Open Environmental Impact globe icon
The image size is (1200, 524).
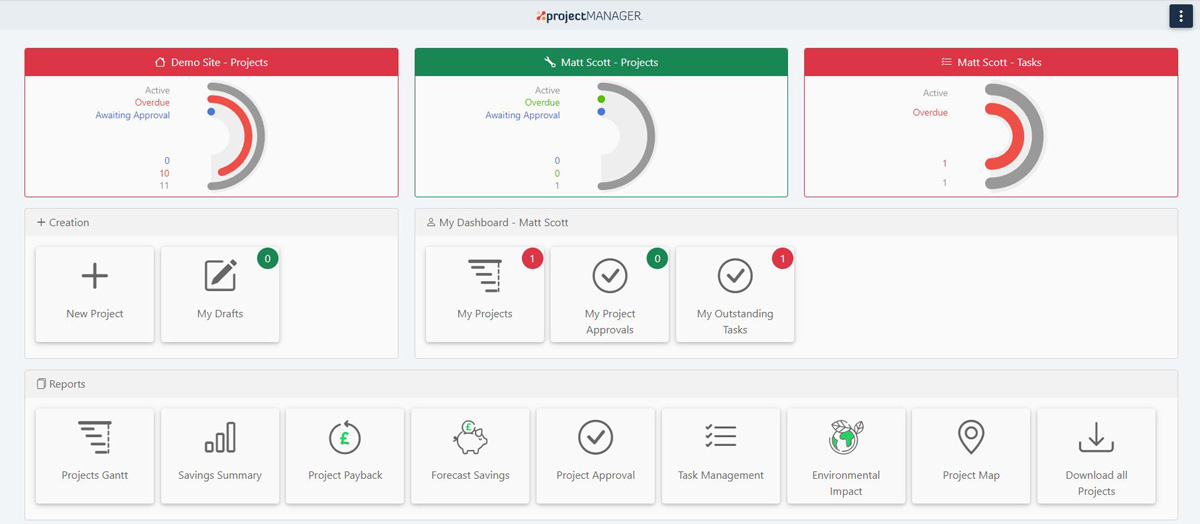tap(846, 437)
